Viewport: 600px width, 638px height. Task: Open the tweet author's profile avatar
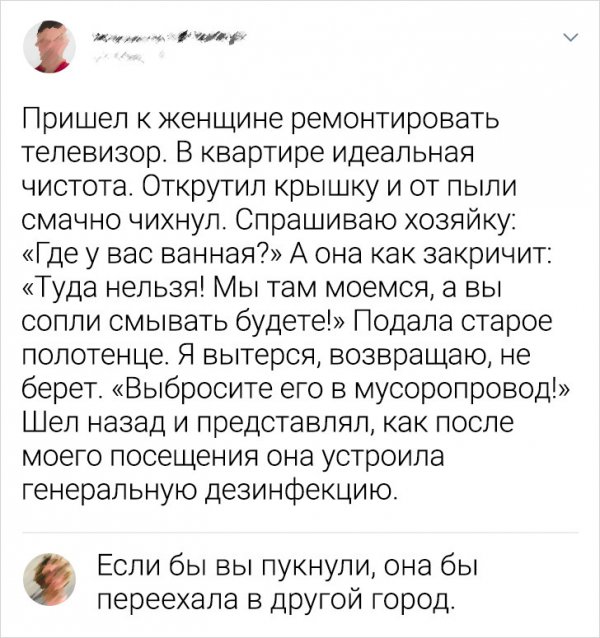click(x=46, y=46)
